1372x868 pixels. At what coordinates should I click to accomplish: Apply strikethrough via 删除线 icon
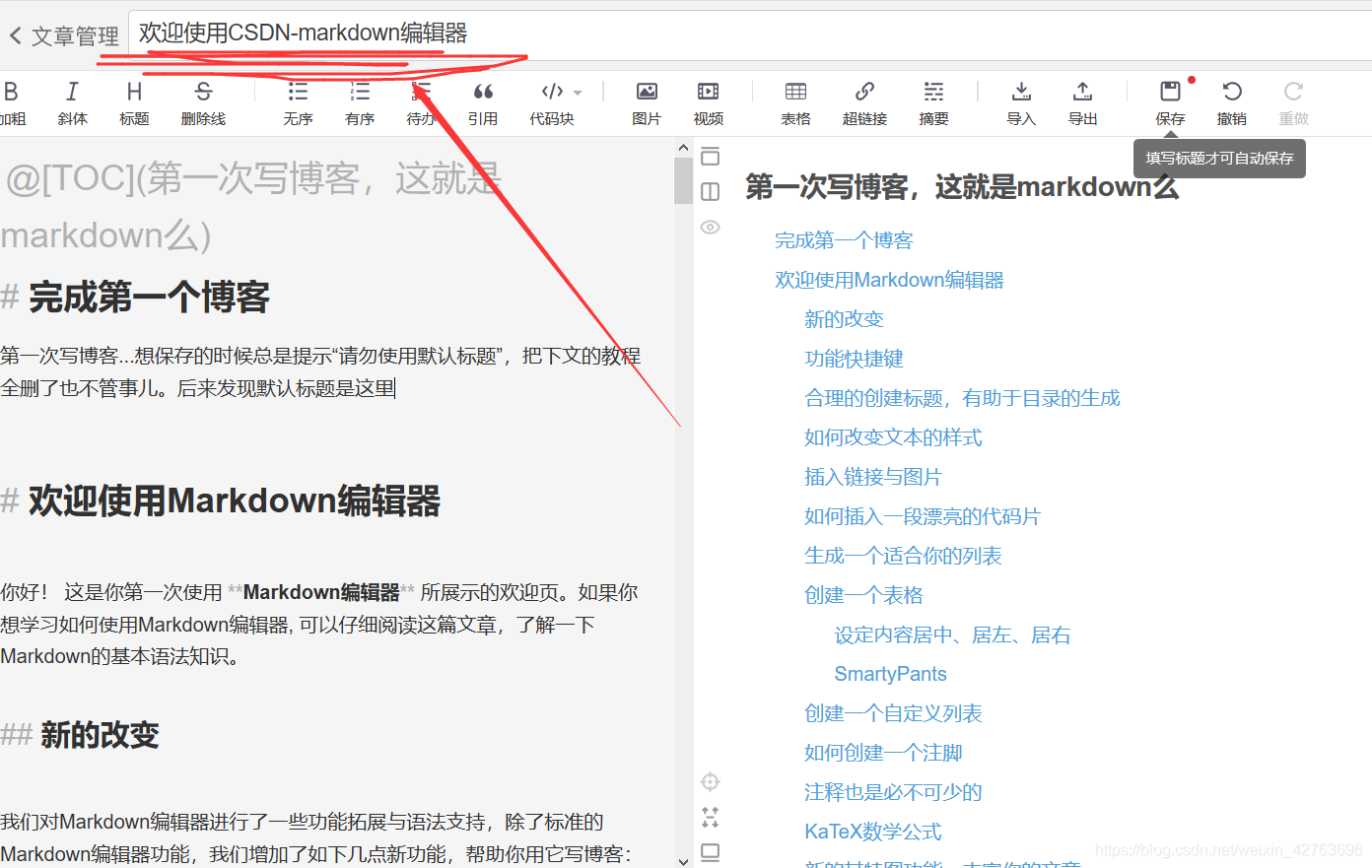[203, 102]
